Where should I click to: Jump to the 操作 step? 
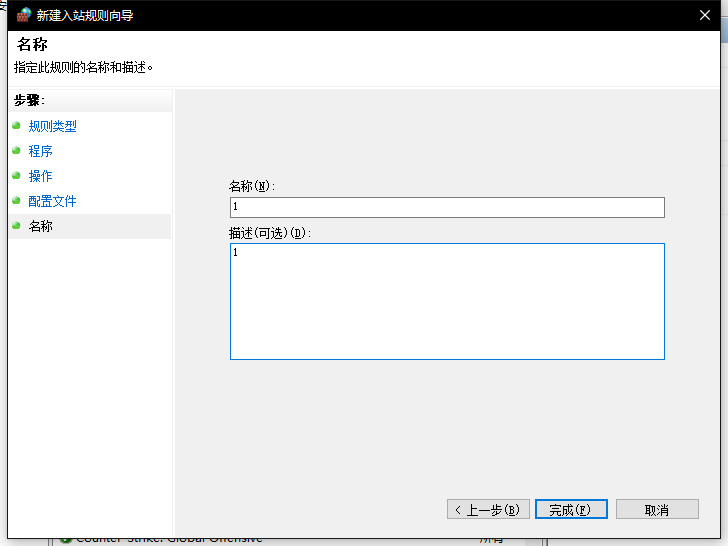point(40,176)
